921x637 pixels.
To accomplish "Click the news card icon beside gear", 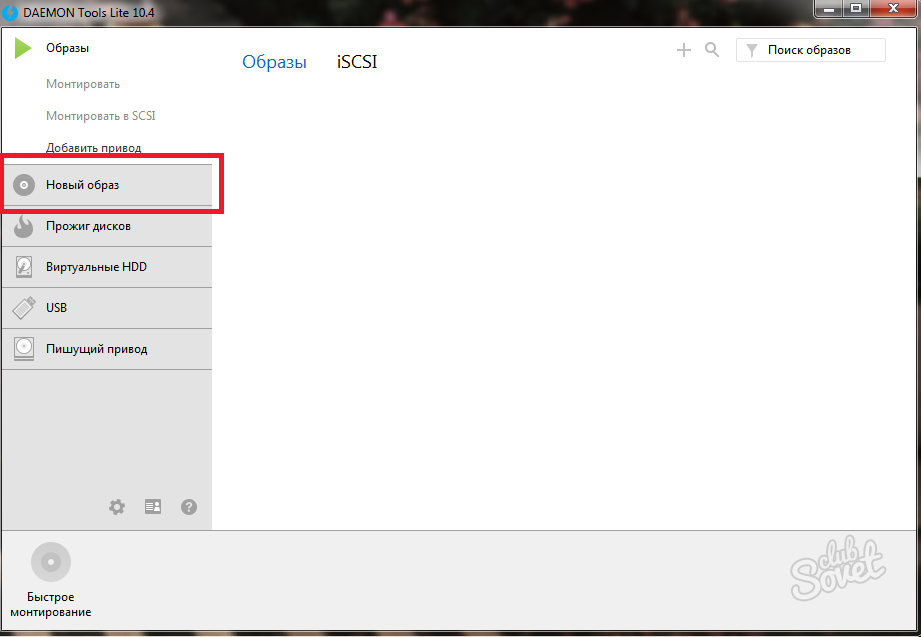I will coord(153,507).
